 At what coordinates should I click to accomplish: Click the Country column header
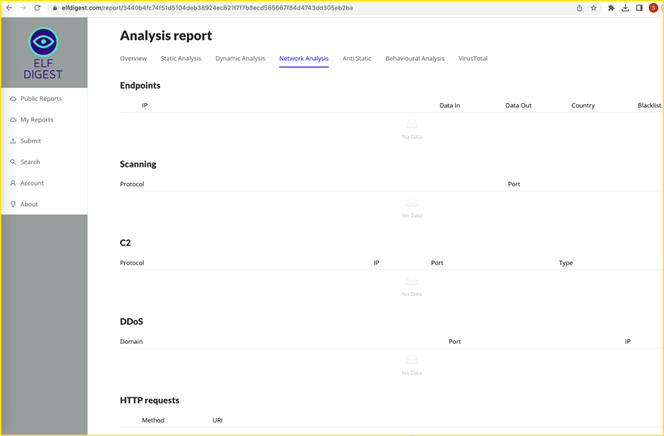583,105
